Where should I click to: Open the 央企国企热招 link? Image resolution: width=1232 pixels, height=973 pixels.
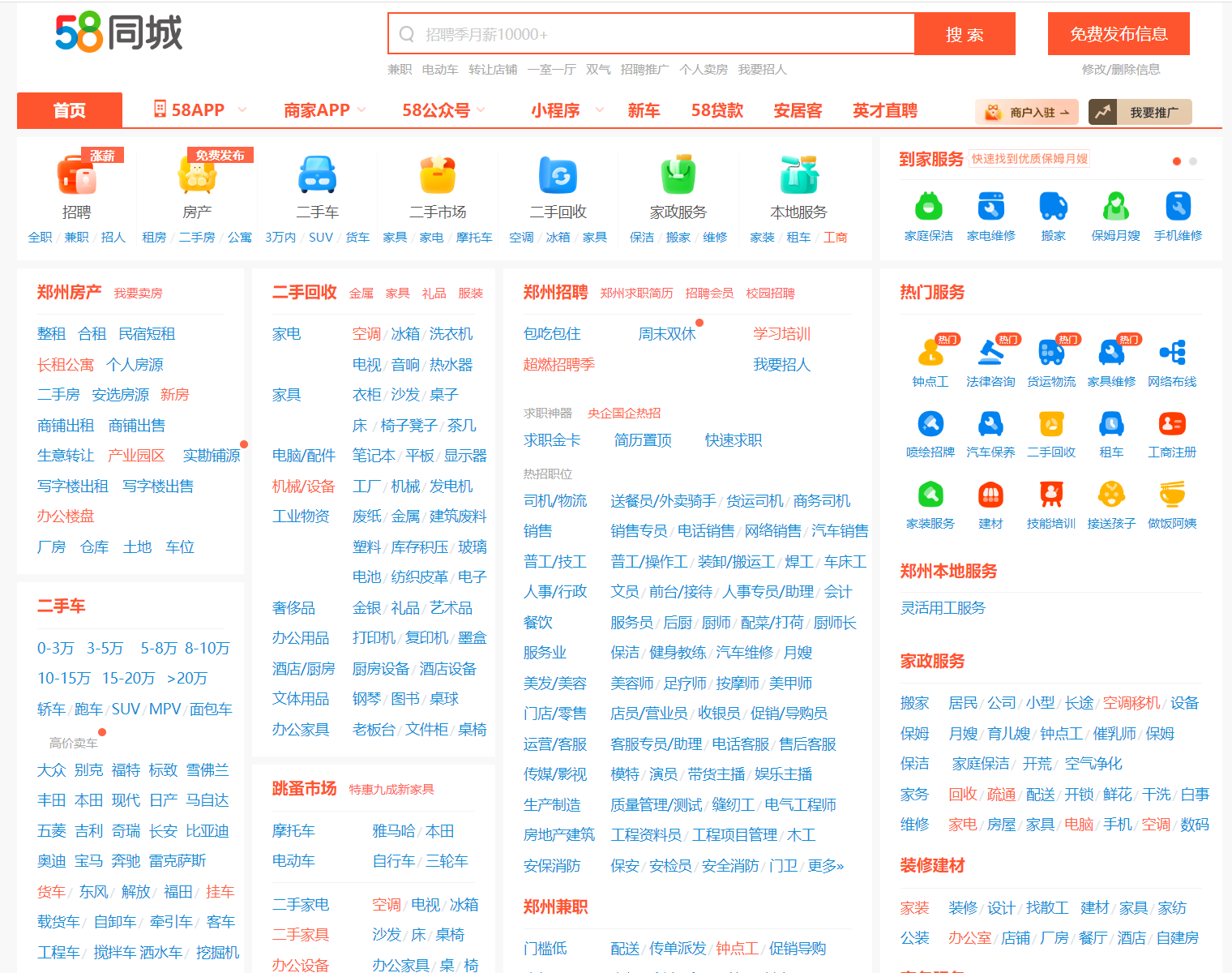click(x=624, y=414)
